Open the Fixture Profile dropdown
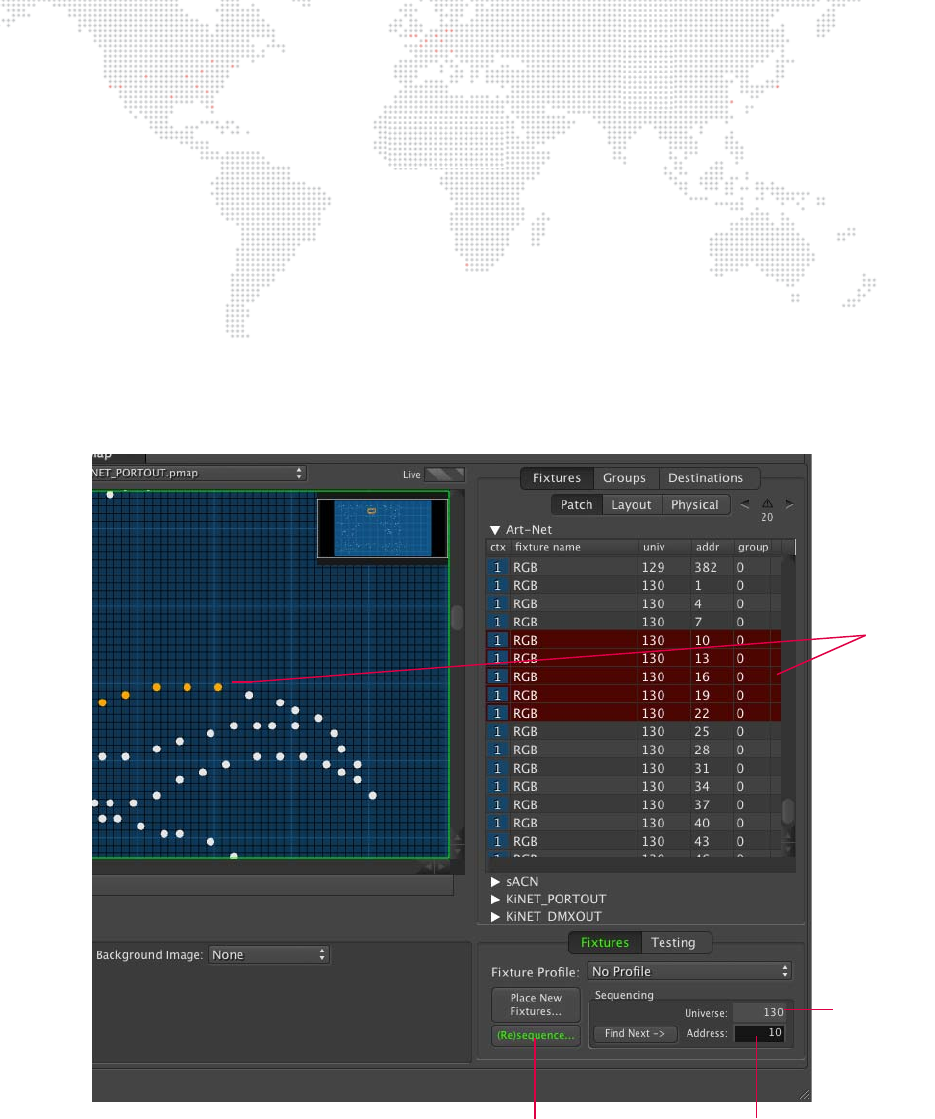The image size is (935, 1119). click(x=689, y=971)
